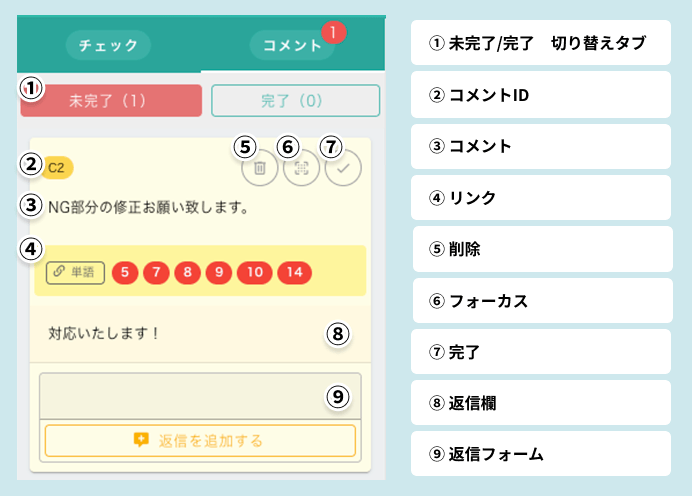Click the focus icon on comment card
Image resolution: width=692 pixels, height=496 pixels.
[x=301, y=169]
